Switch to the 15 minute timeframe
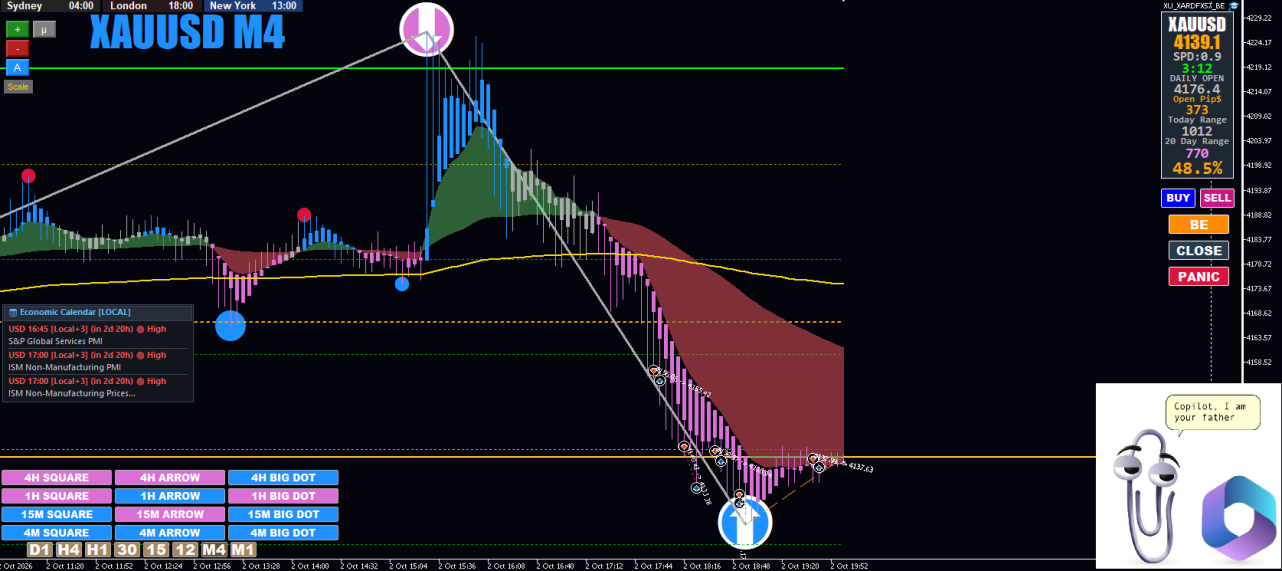 (x=156, y=550)
